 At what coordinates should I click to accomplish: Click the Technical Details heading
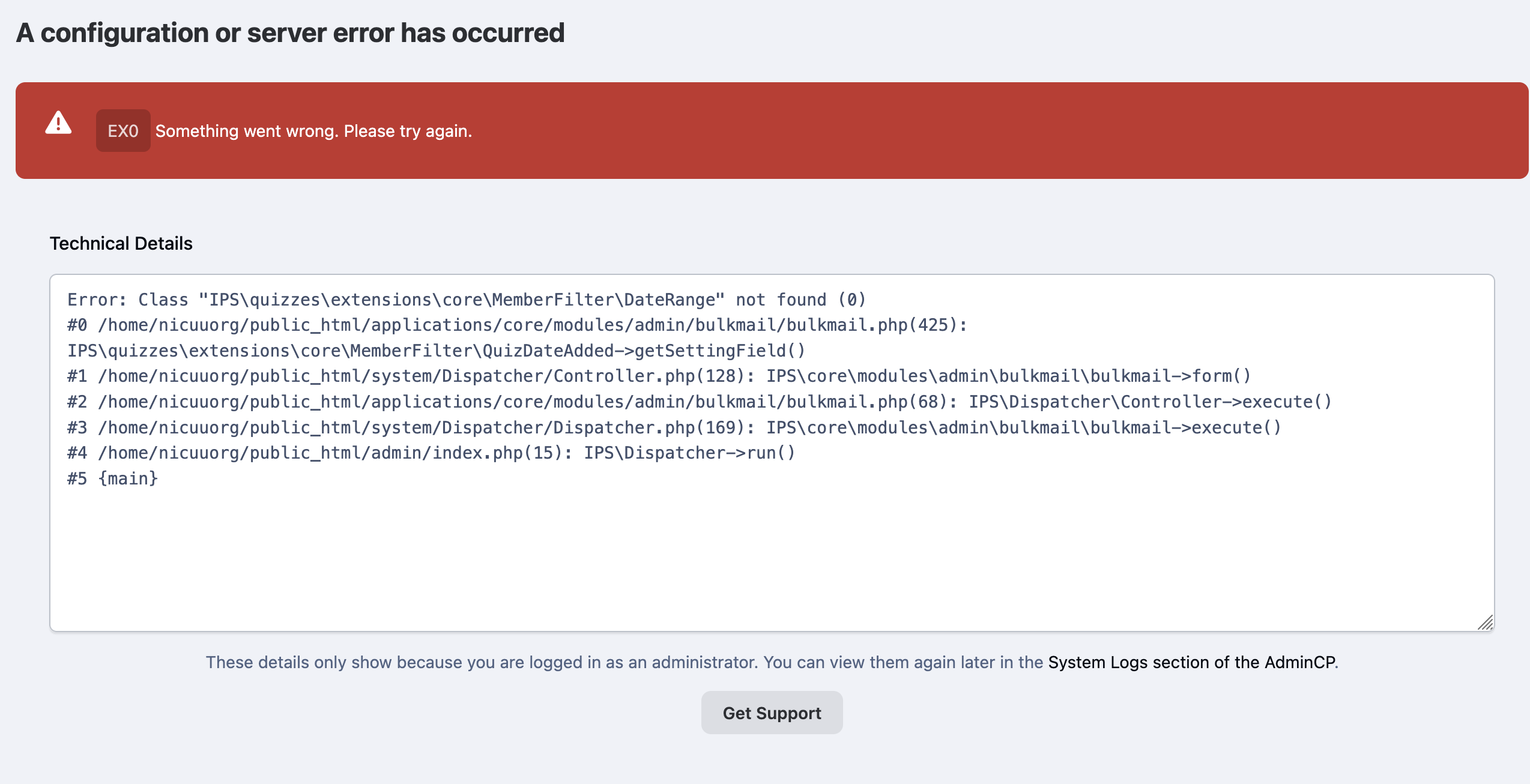pyautogui.click(x=121, y=243)
